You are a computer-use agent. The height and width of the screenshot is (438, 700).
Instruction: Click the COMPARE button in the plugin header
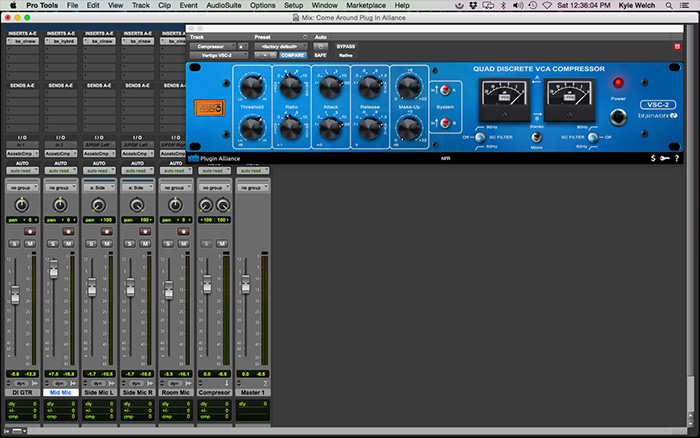pyautogui.click(x=293, y=55)
